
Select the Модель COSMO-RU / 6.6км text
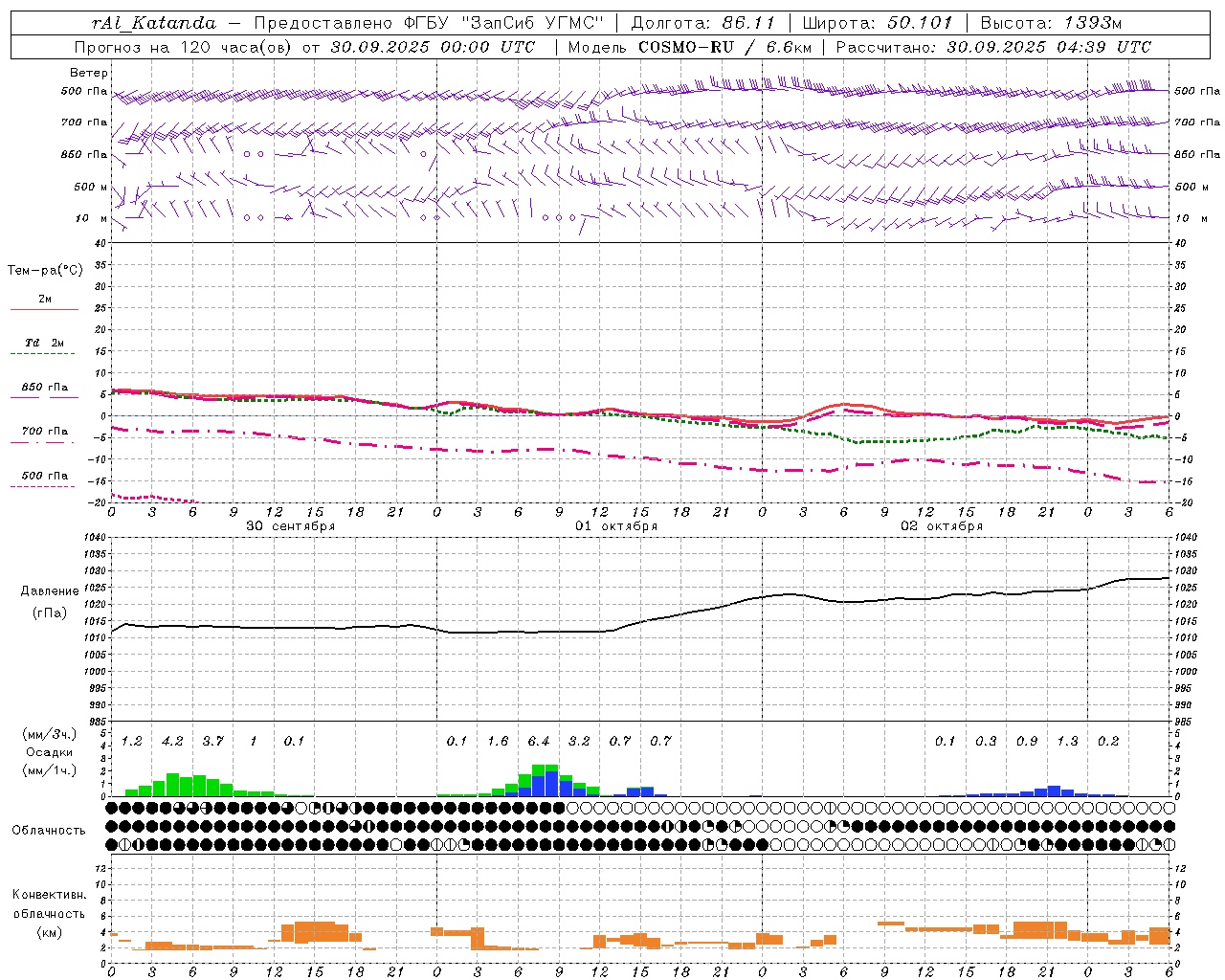(690, 47)
